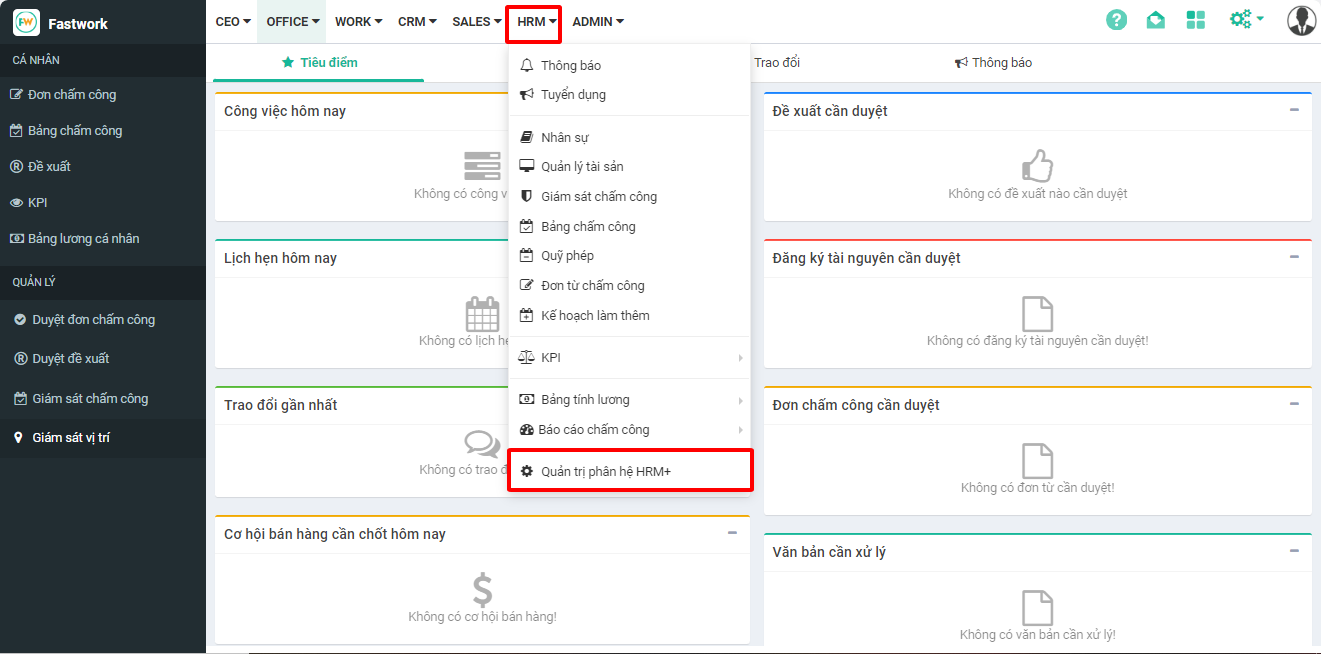Image resolution: width=1321 pixels, height=654 pixels.
Task: Choose Tuyển dụng from HRM menu
Action: tap(573, 95)
